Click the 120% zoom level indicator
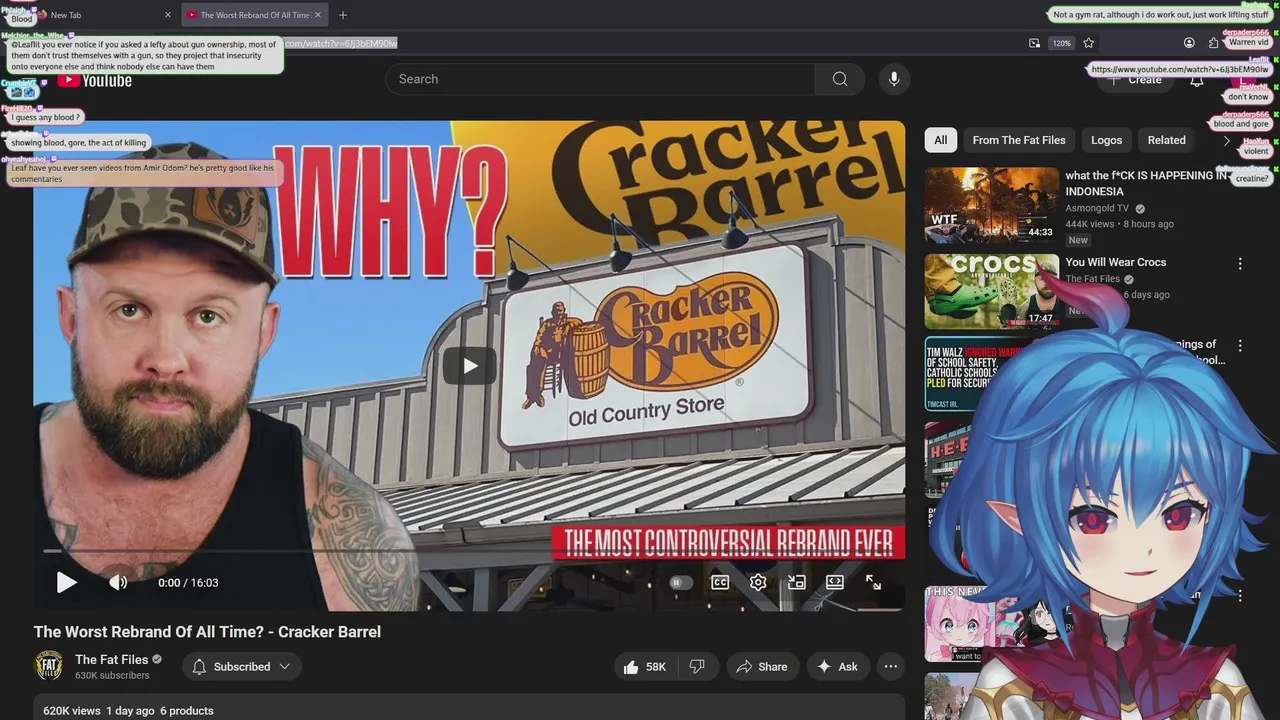Image resolution: width=1280 pixels, height=720 pixels. (x=1061, y=43)
